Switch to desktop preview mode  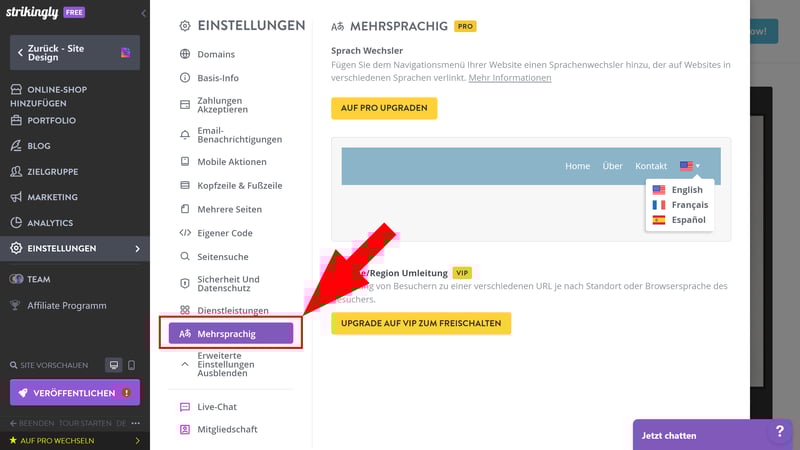[x=114, y=365]
